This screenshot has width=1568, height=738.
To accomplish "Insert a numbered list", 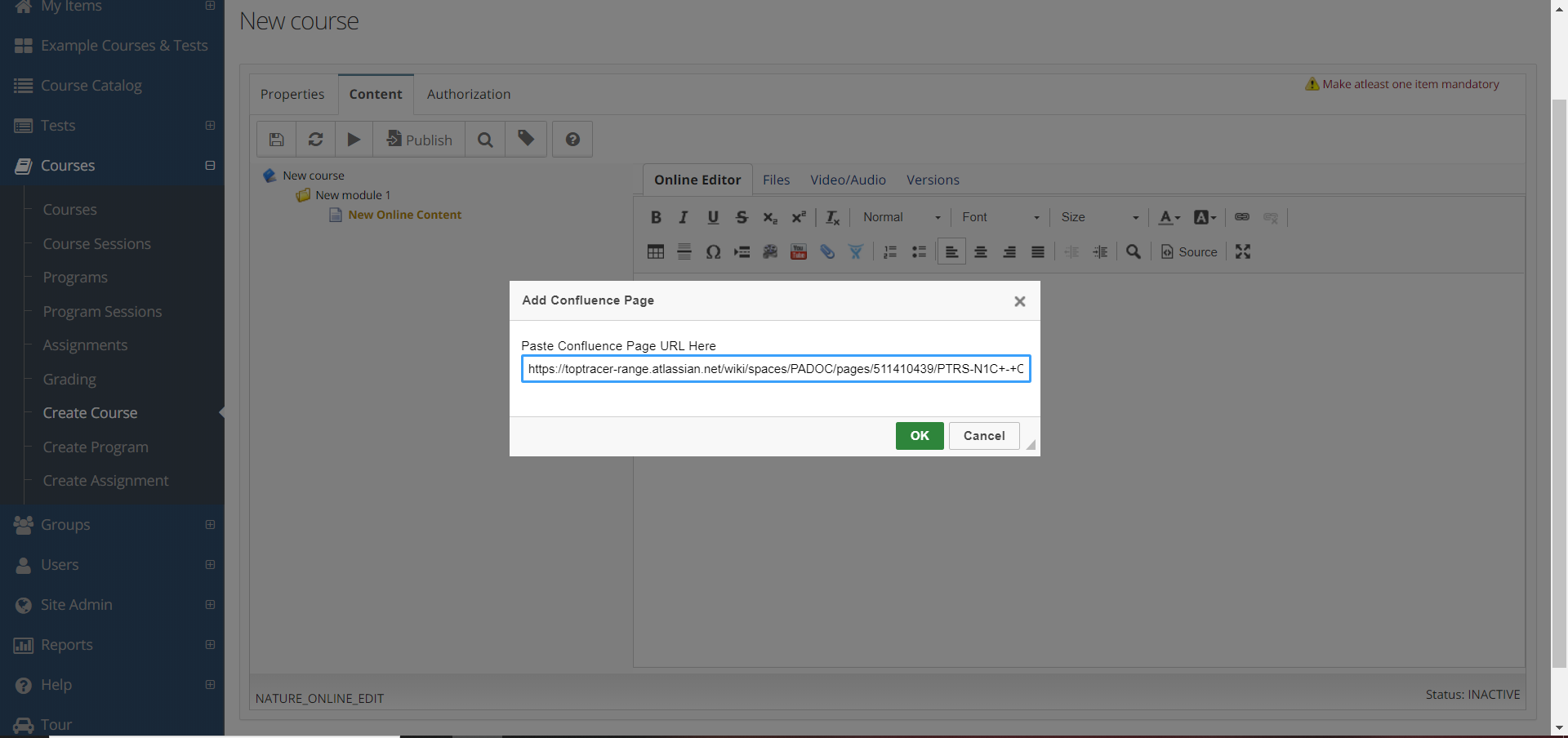I will 890,251.
